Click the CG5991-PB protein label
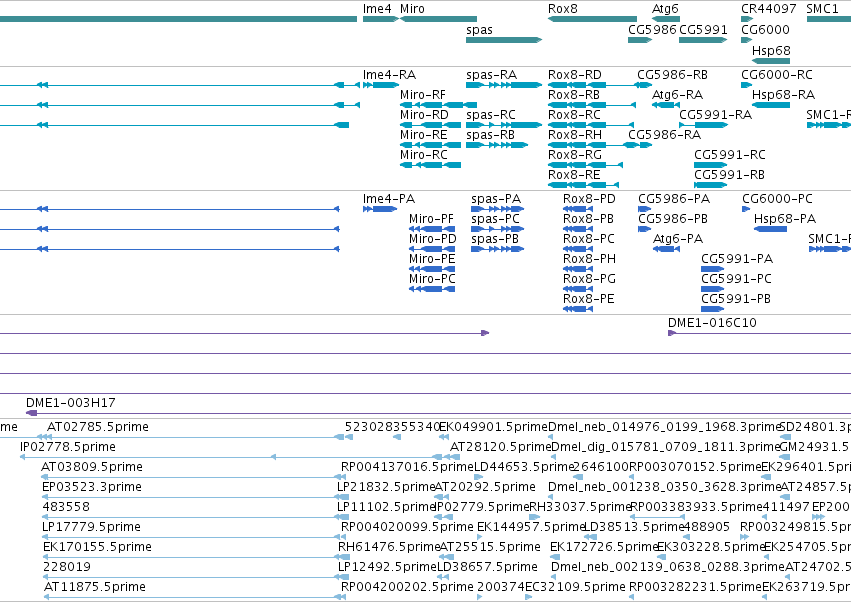The image size is (851, 602). (x=736, y=299)
